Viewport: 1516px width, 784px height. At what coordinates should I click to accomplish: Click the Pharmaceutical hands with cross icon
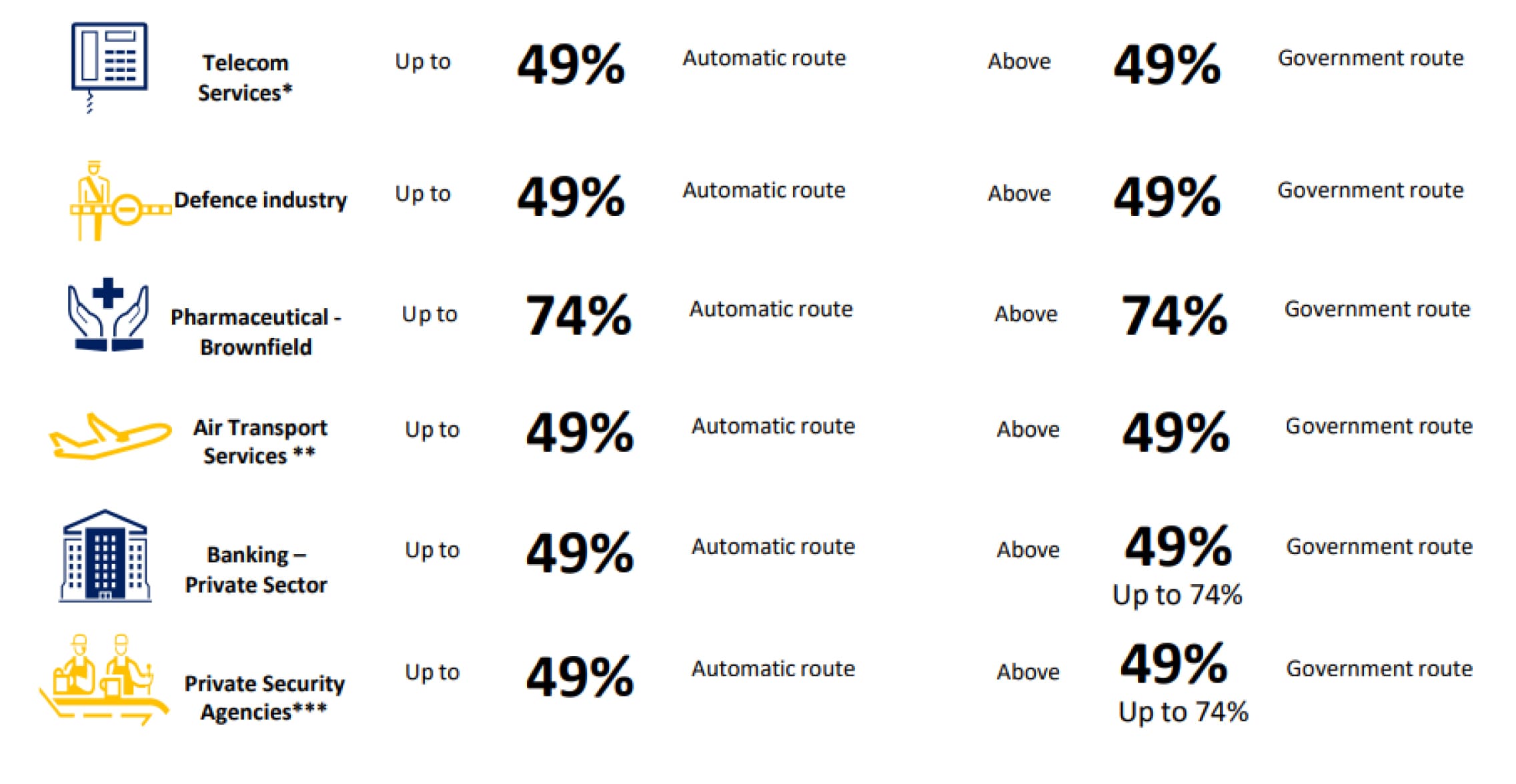108,315
